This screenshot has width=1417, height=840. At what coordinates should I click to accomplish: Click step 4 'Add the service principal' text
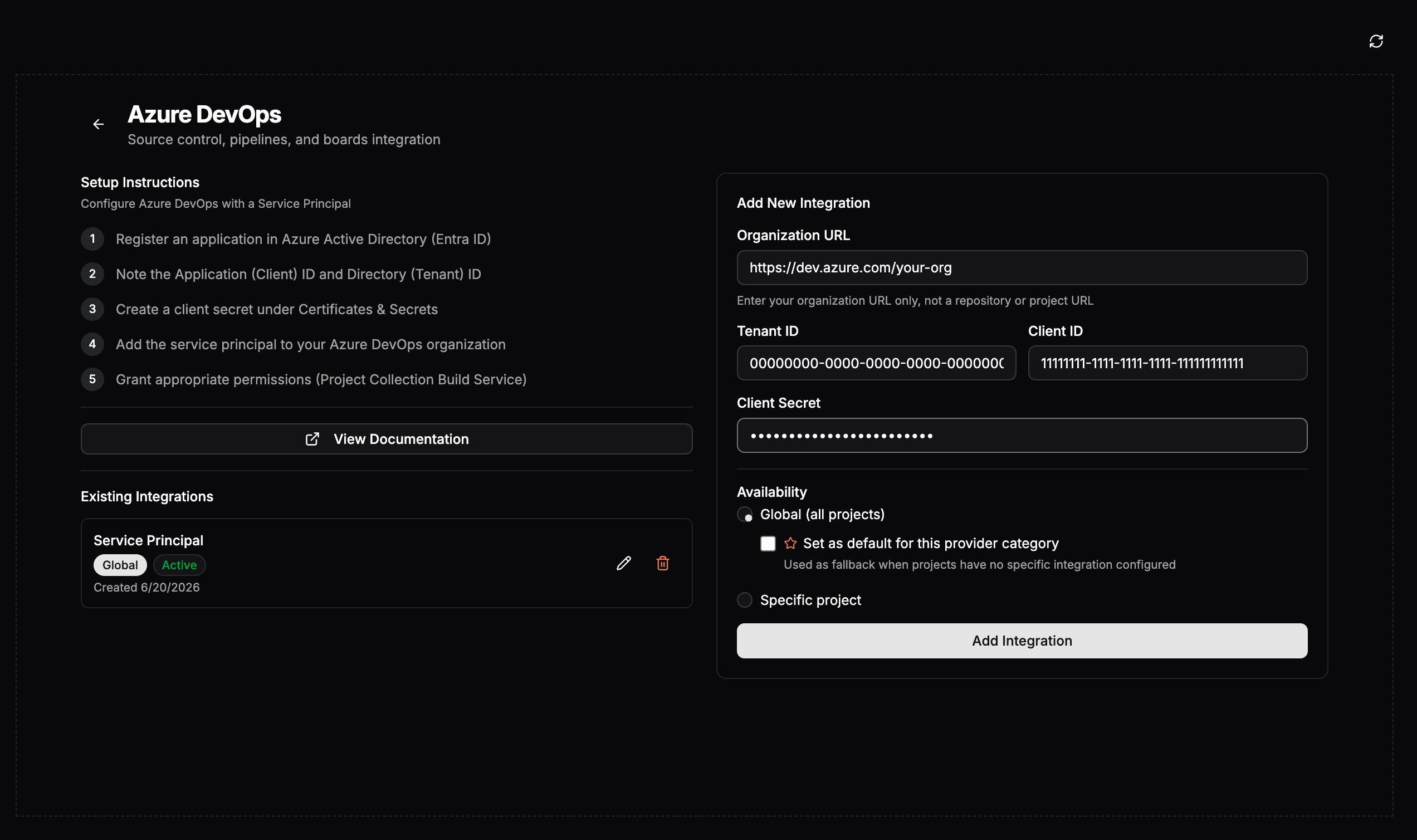pyautogui.click(x=311, y=345)
